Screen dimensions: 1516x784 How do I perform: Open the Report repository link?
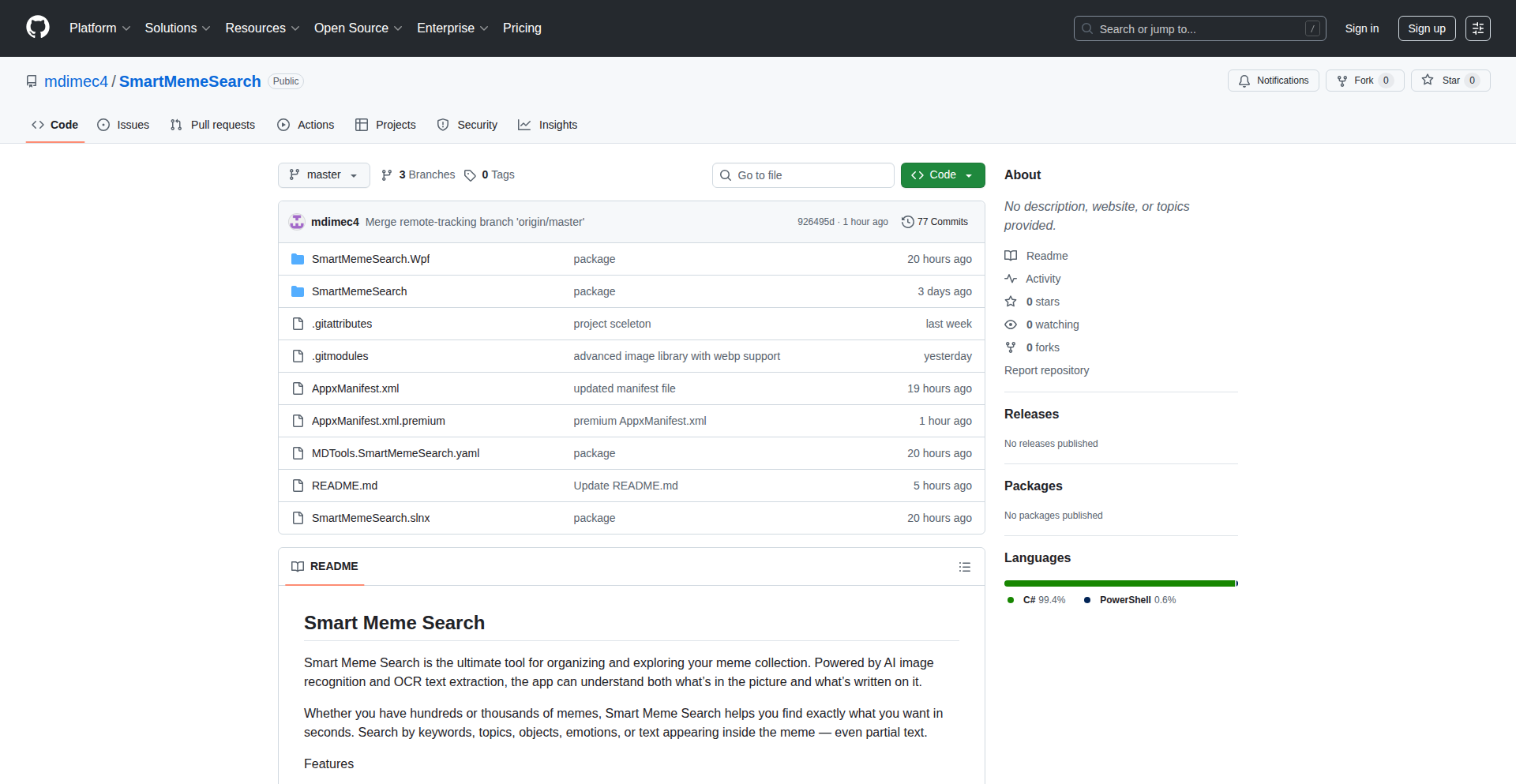[x=1046, y=370]
